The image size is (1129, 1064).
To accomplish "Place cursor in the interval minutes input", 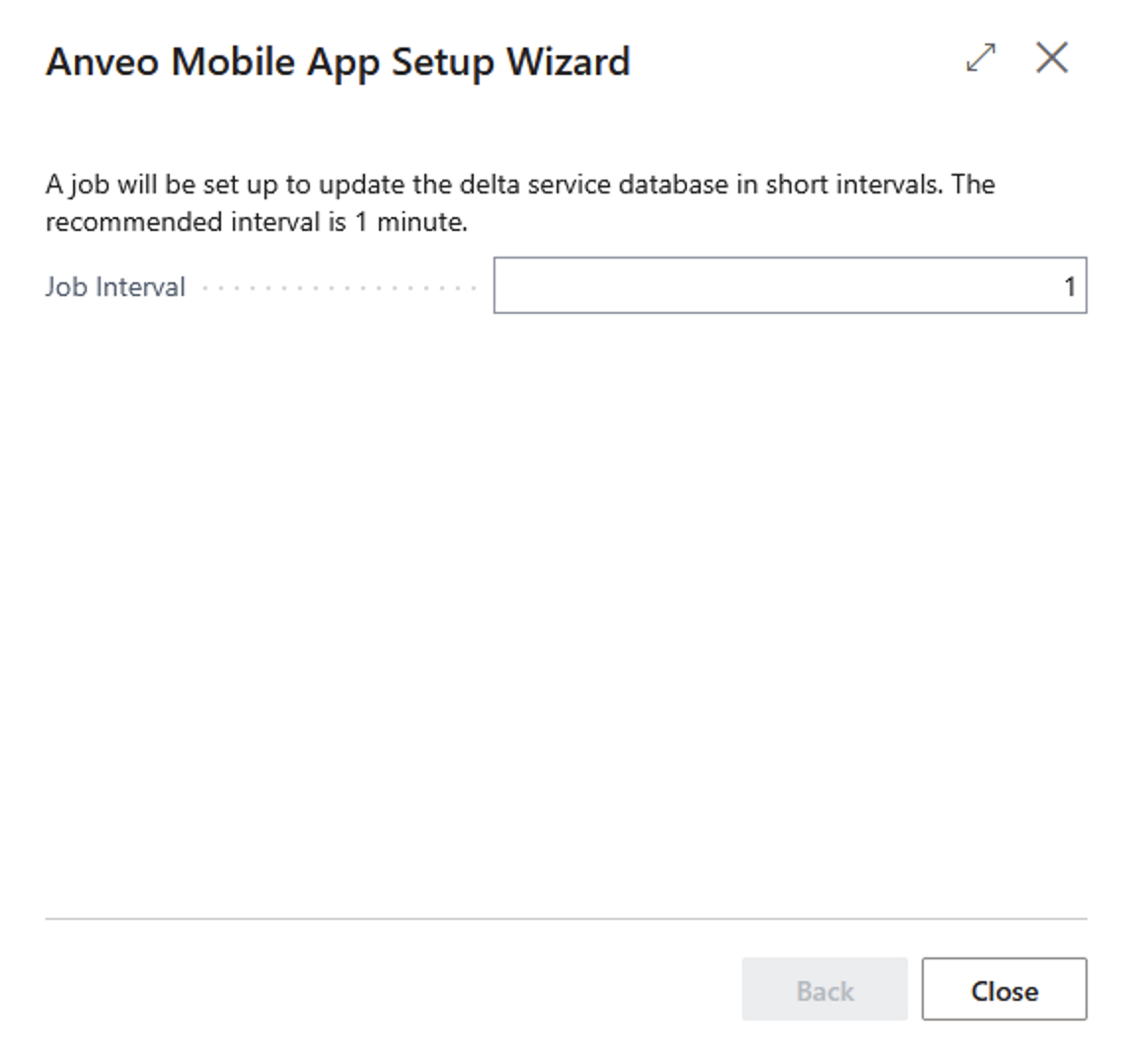I will click(x=790, y=286).
